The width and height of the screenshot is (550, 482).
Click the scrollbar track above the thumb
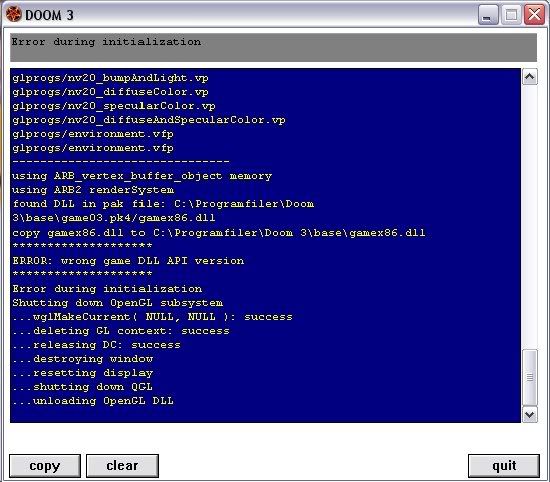[530, 217]
